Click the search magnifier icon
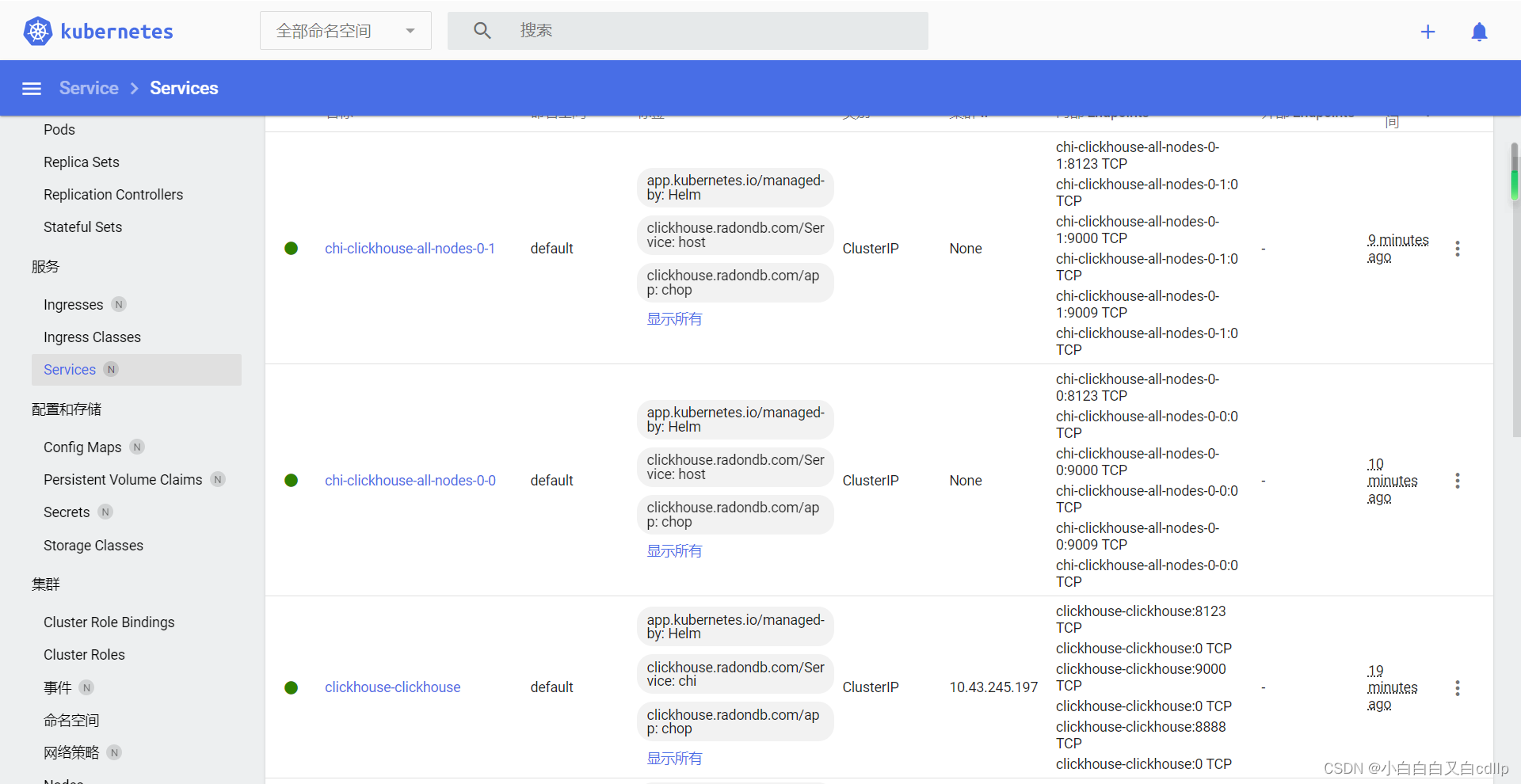1521x784 pixels. click(x=482, y=31)
